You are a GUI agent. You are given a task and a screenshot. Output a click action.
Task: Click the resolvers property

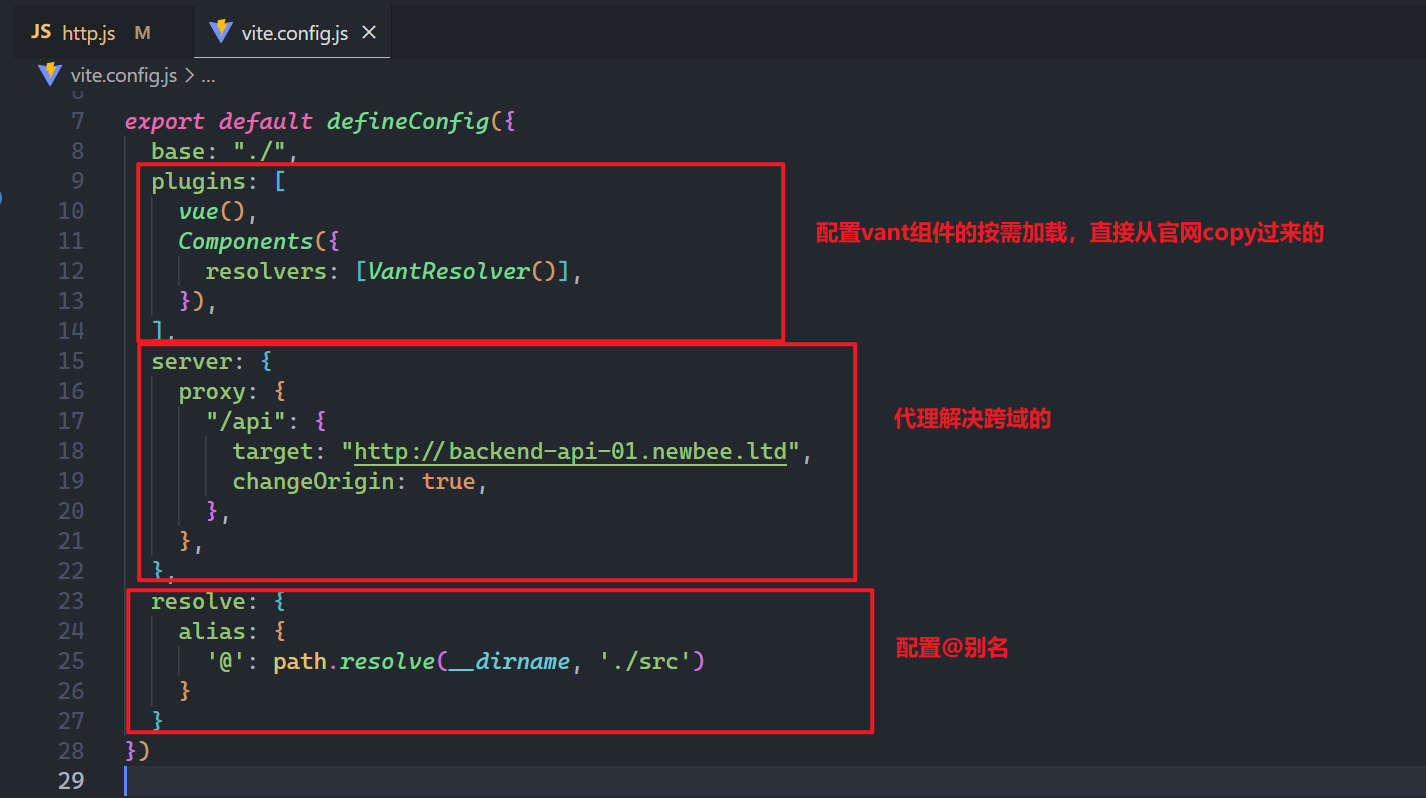pyautogui.click(x=265, y=271)
